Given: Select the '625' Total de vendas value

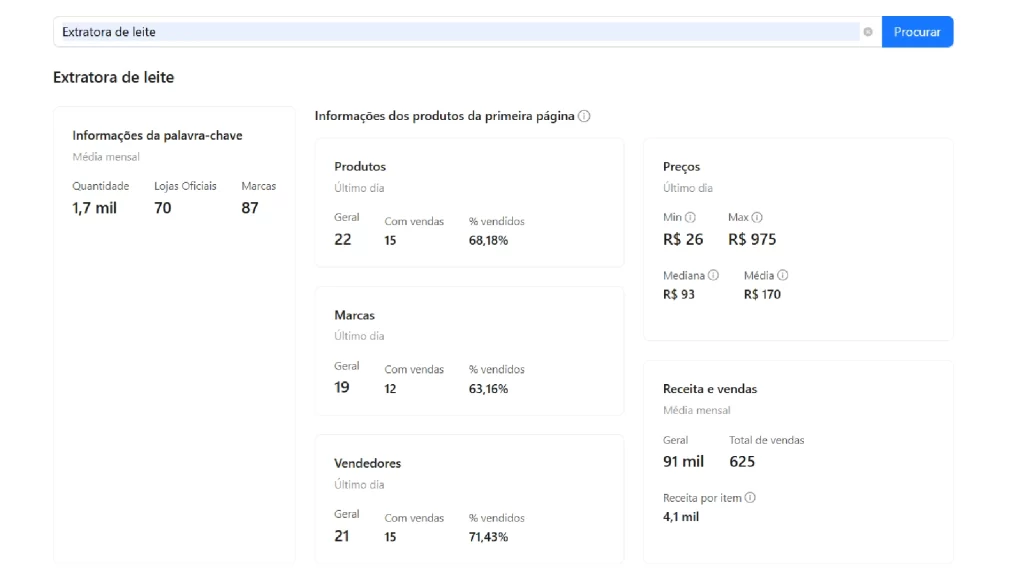Looking at the screenshot, I should (x=742, y=461).
